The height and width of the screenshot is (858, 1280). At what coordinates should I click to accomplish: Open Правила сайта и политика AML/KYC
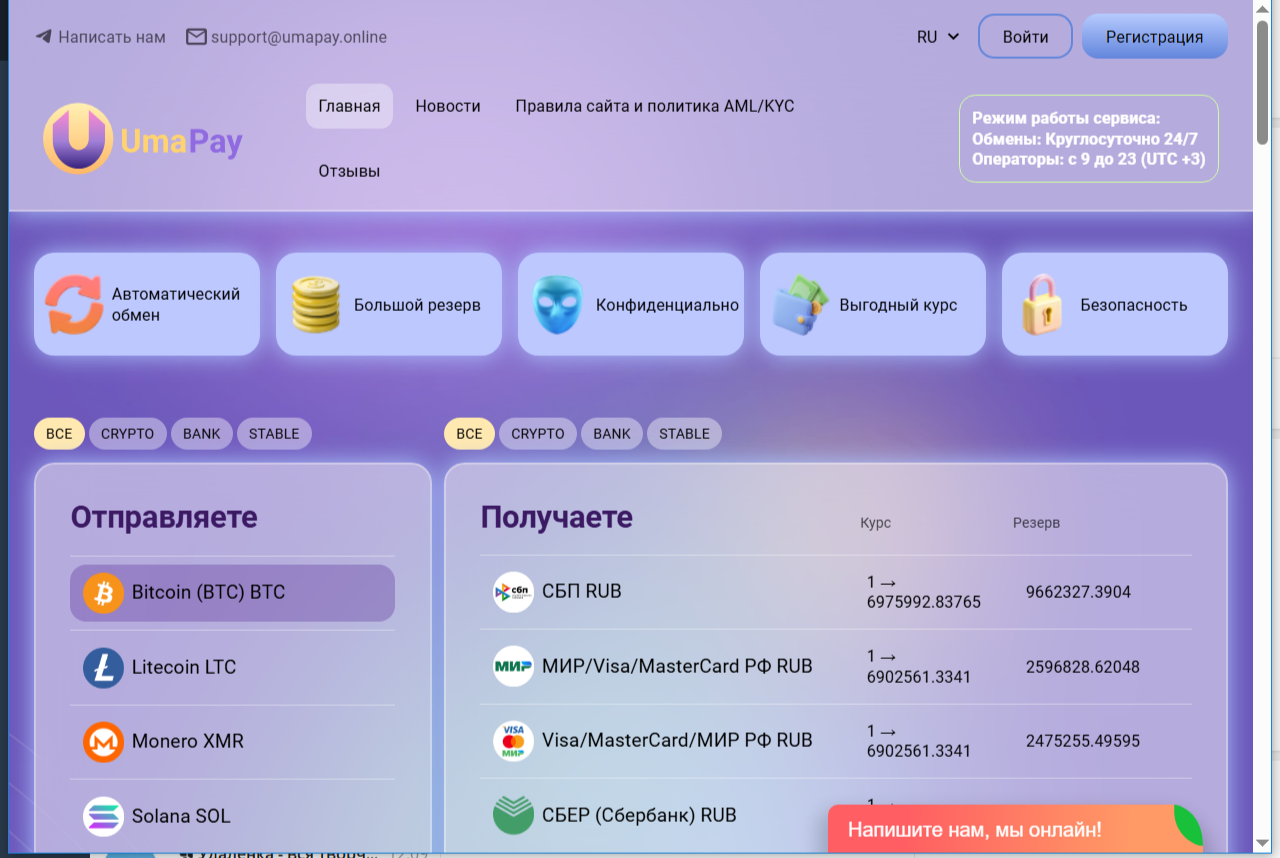coord(655,106)
